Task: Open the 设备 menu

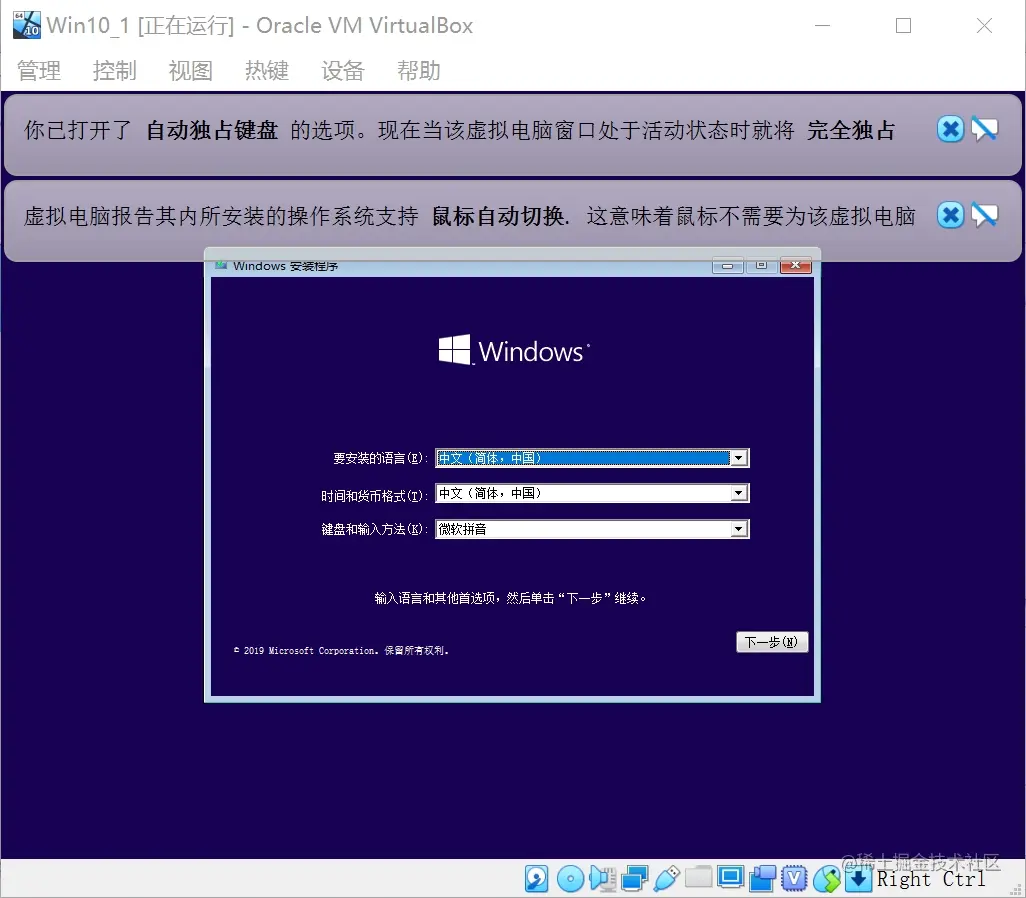Action: click(x=342, y=70)
